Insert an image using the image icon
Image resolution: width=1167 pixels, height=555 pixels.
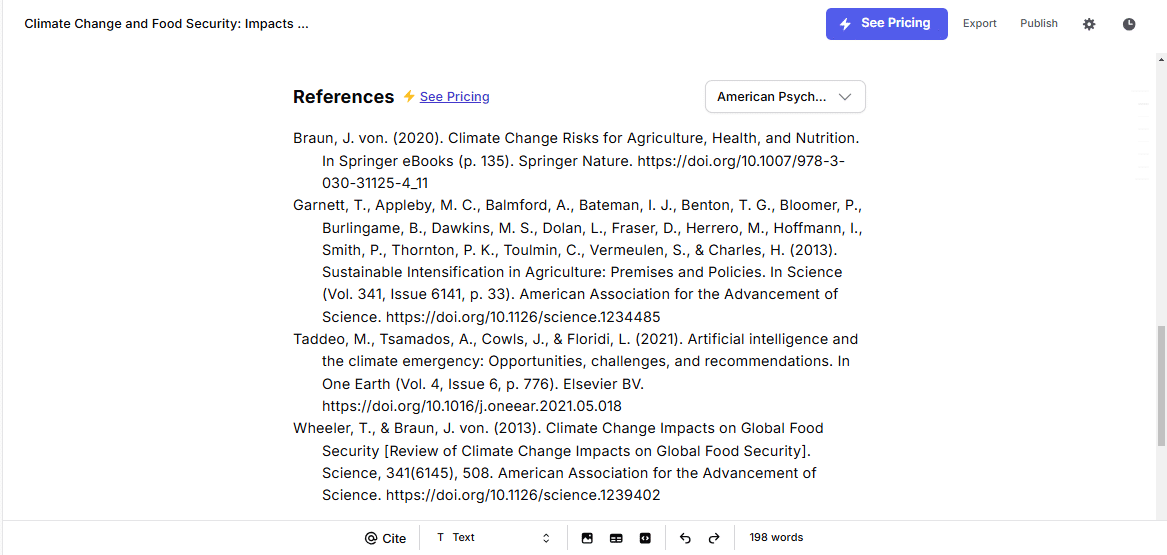click(586, 538)
